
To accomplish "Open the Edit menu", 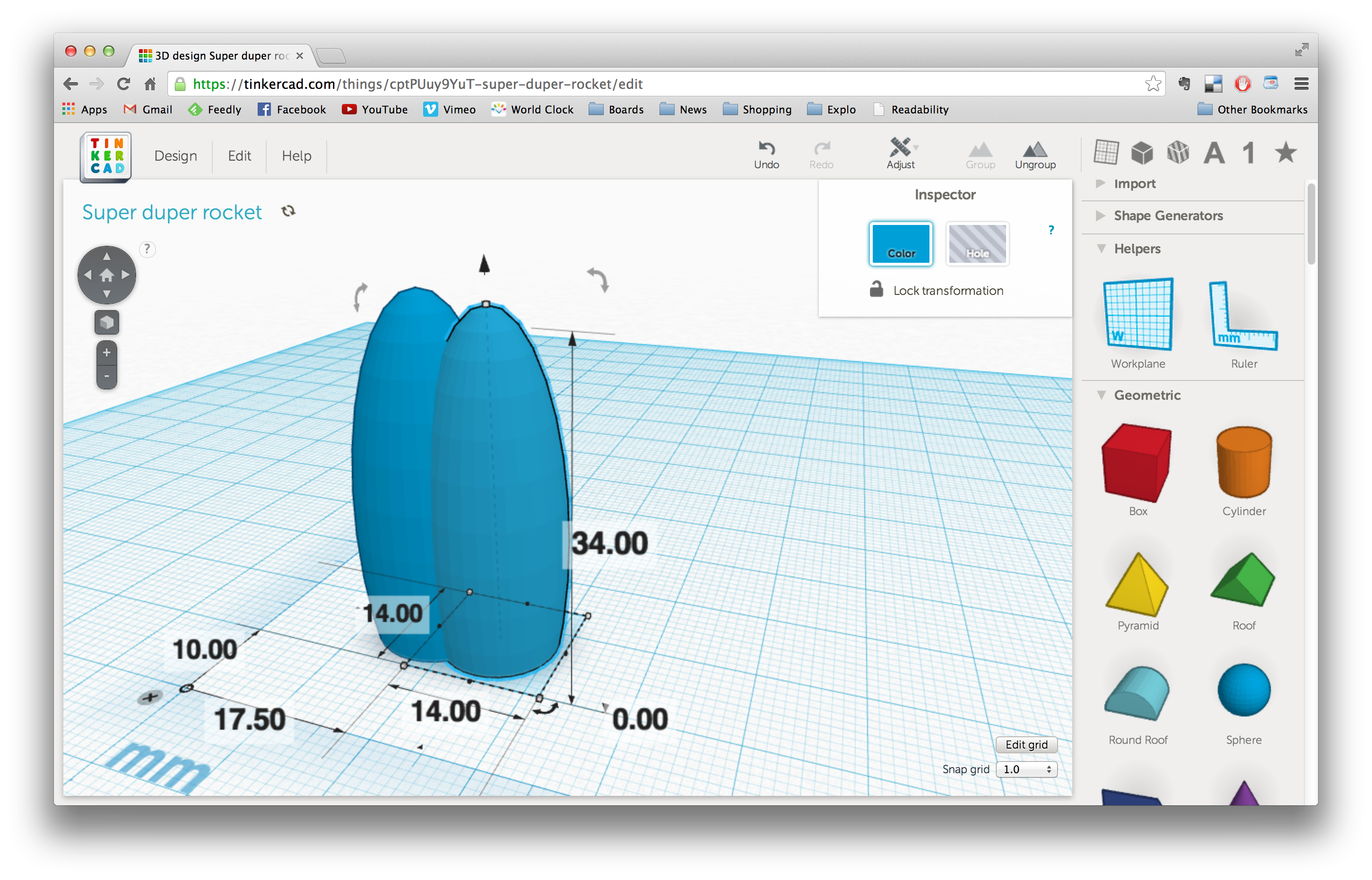I will (240, 156).
